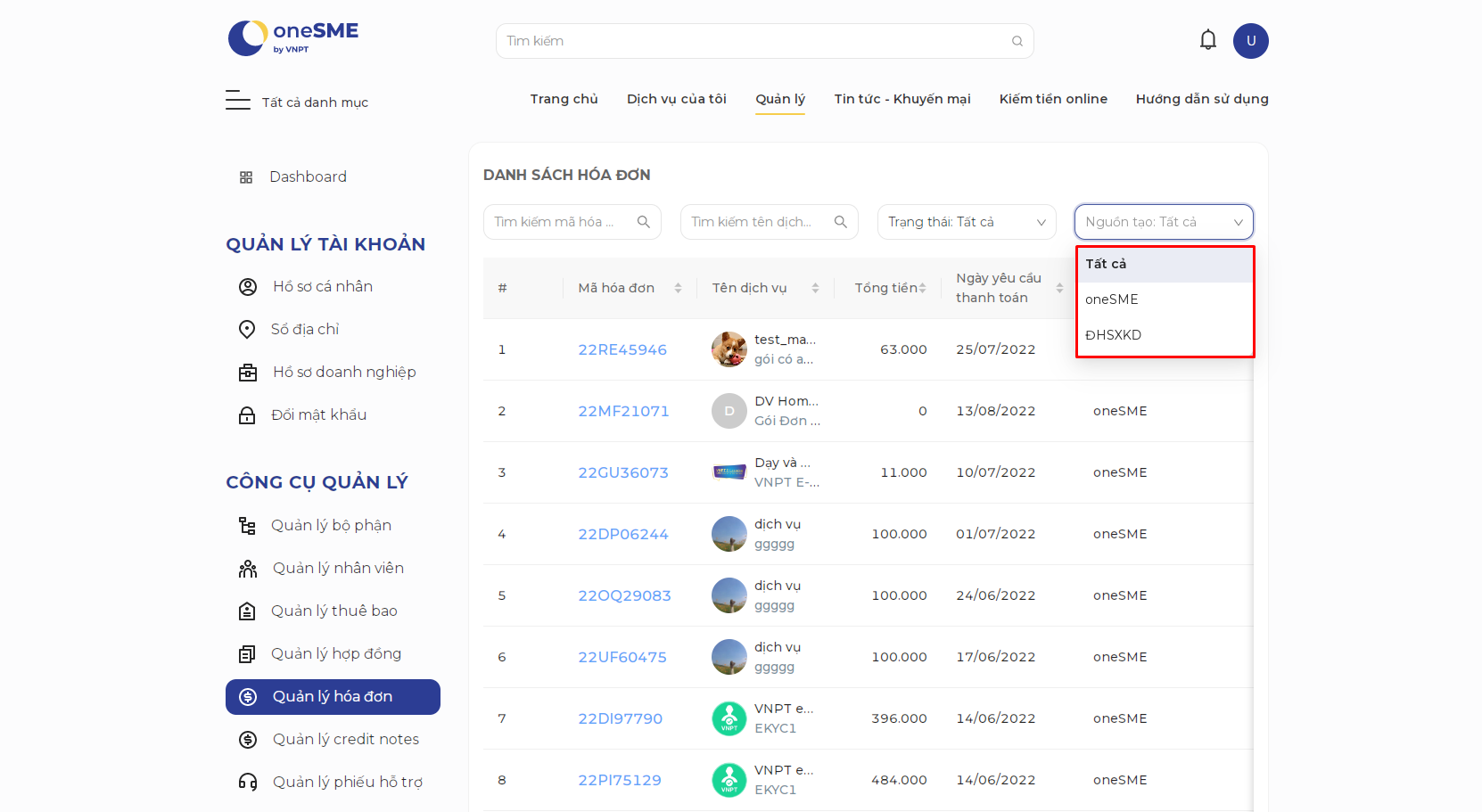
Task: Click the 13/08/2022 date cell
Action: [x=996, y=411]
